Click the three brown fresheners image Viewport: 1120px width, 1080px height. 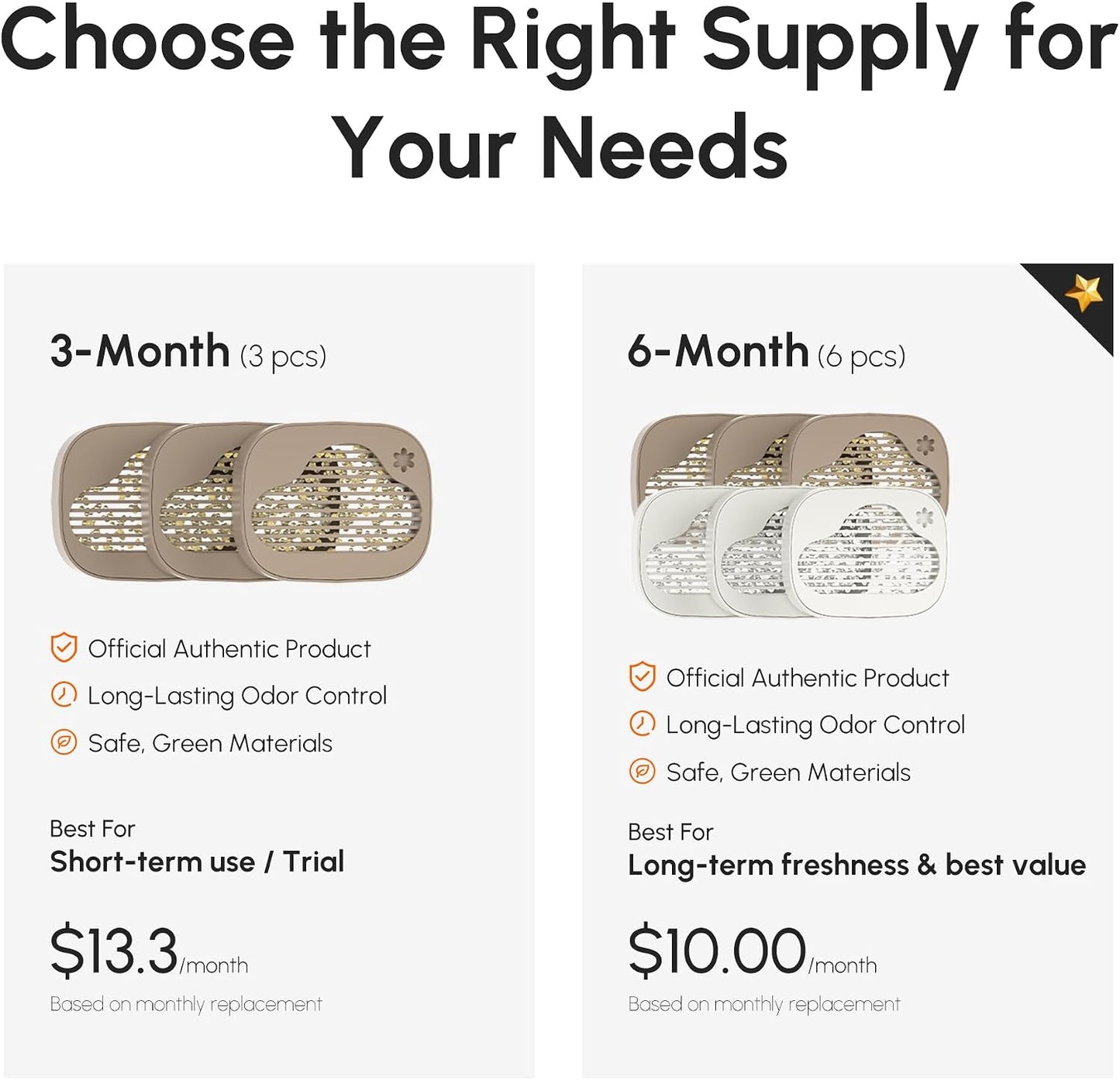pos(241,501)
